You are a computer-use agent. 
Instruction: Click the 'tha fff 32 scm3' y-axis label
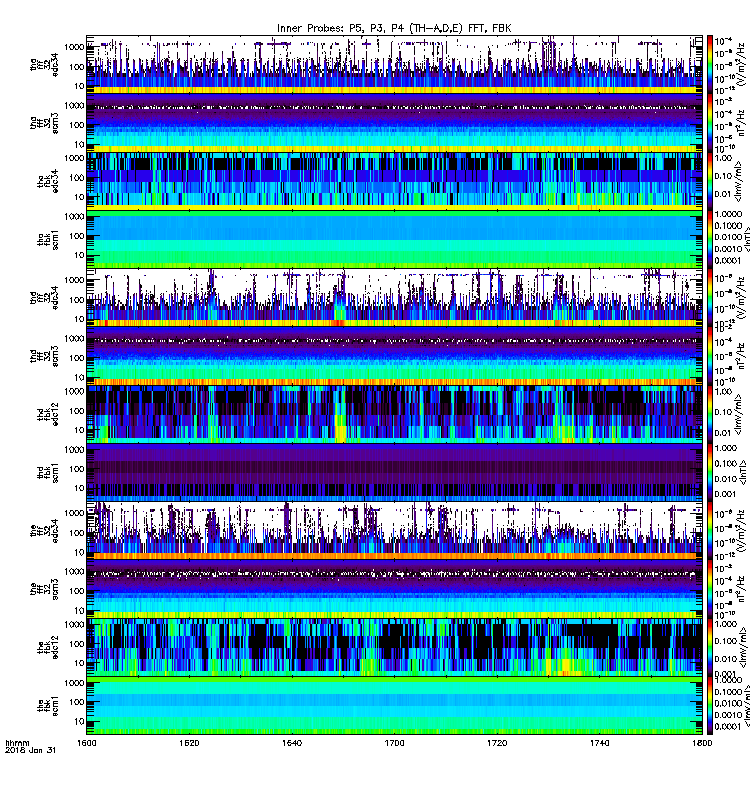point(44,123)
